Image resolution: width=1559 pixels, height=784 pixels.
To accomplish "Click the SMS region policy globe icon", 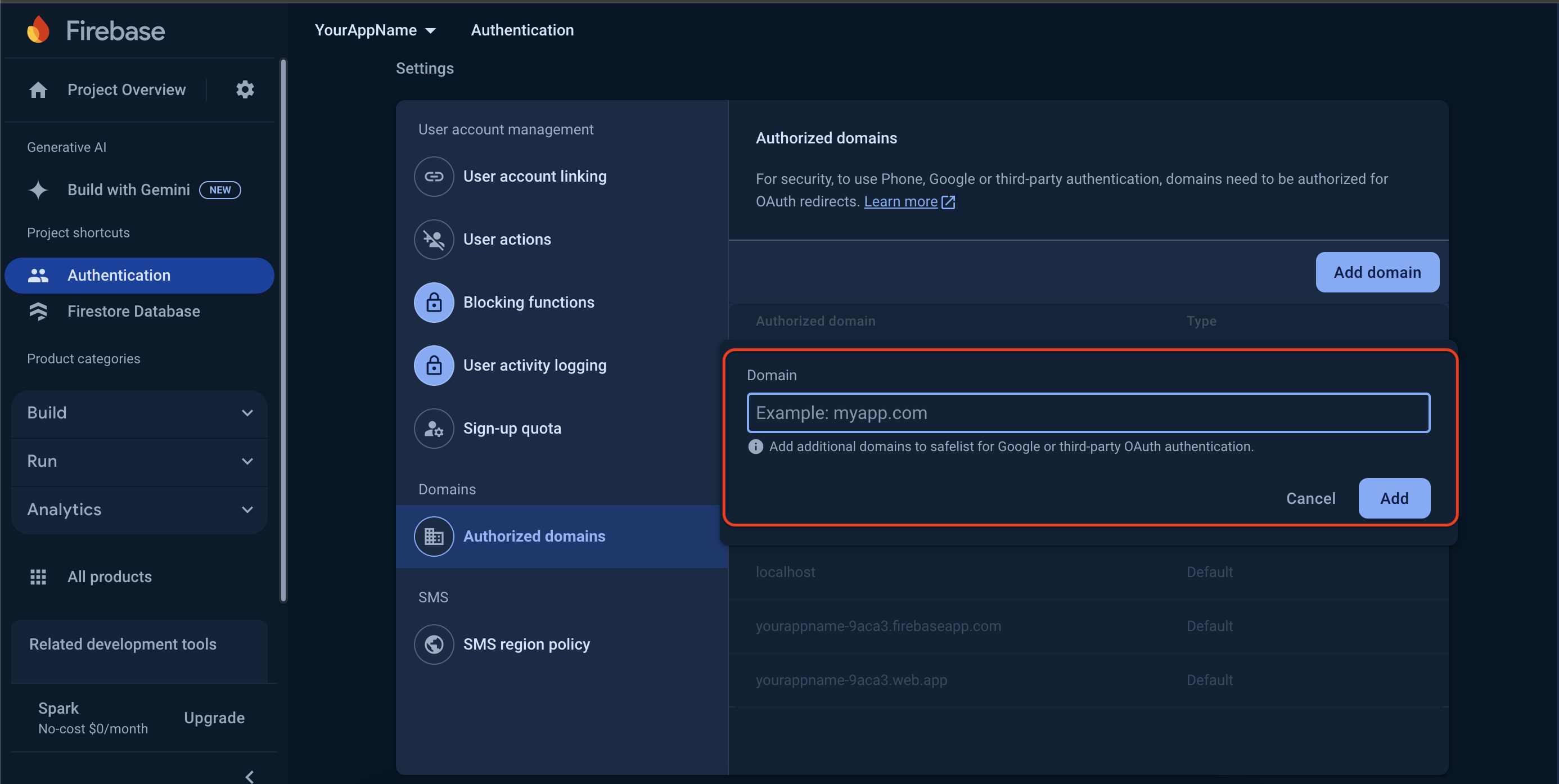I will coord(433,644).
